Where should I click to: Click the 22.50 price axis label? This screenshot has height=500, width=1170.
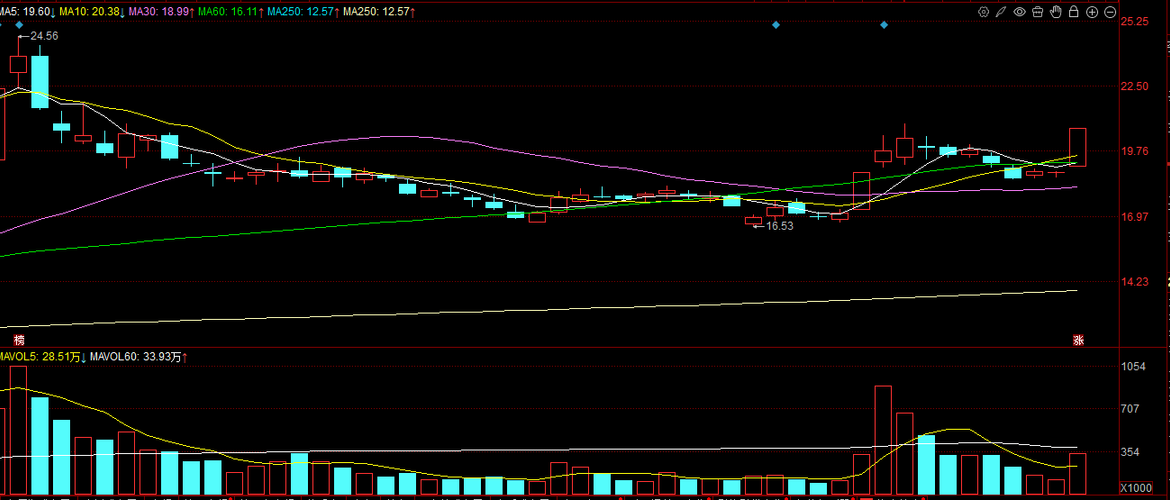pos(1134,87)
